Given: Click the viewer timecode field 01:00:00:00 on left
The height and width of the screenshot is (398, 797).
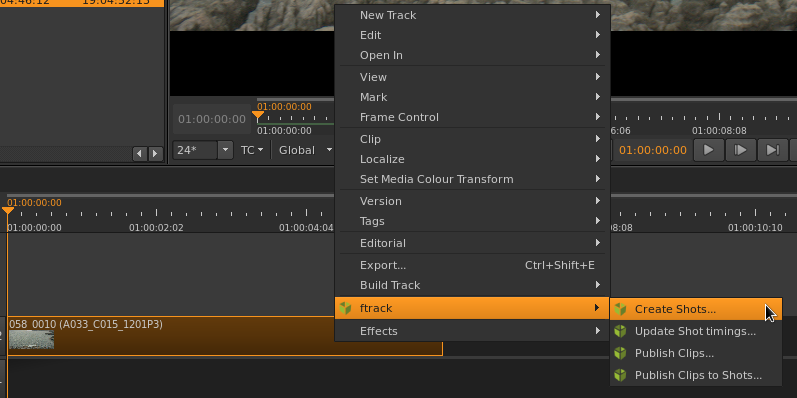Looking at the screenshot, I should pos(212,119).
